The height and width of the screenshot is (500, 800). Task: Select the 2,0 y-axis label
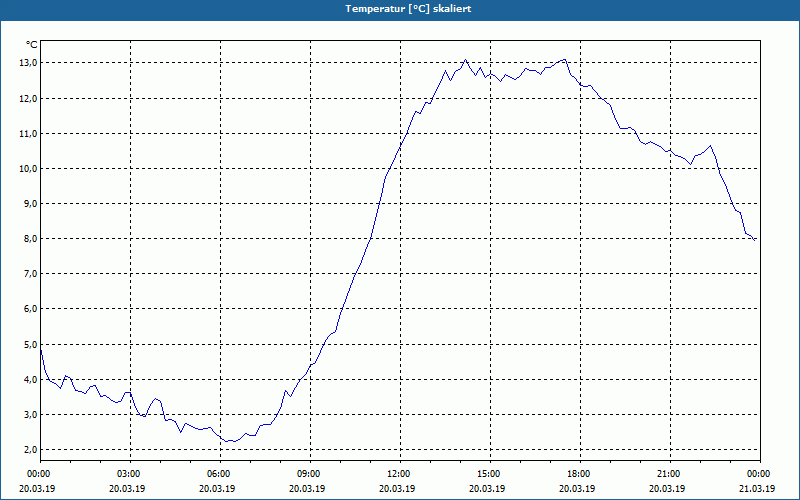[30, 450]
